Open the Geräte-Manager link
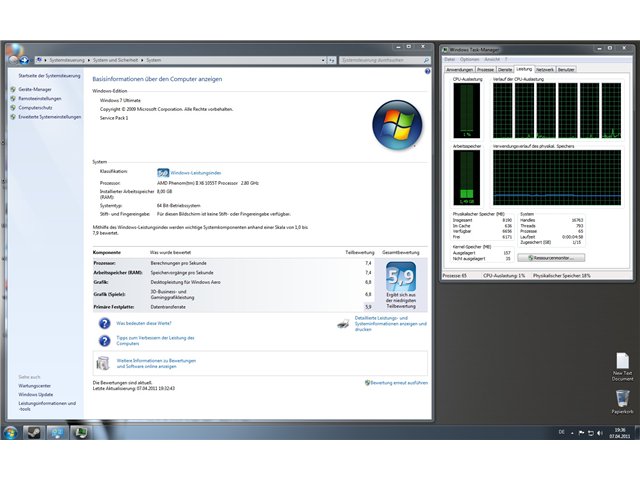The width and height of the screenshot is (640, 480). coord(35,89)
